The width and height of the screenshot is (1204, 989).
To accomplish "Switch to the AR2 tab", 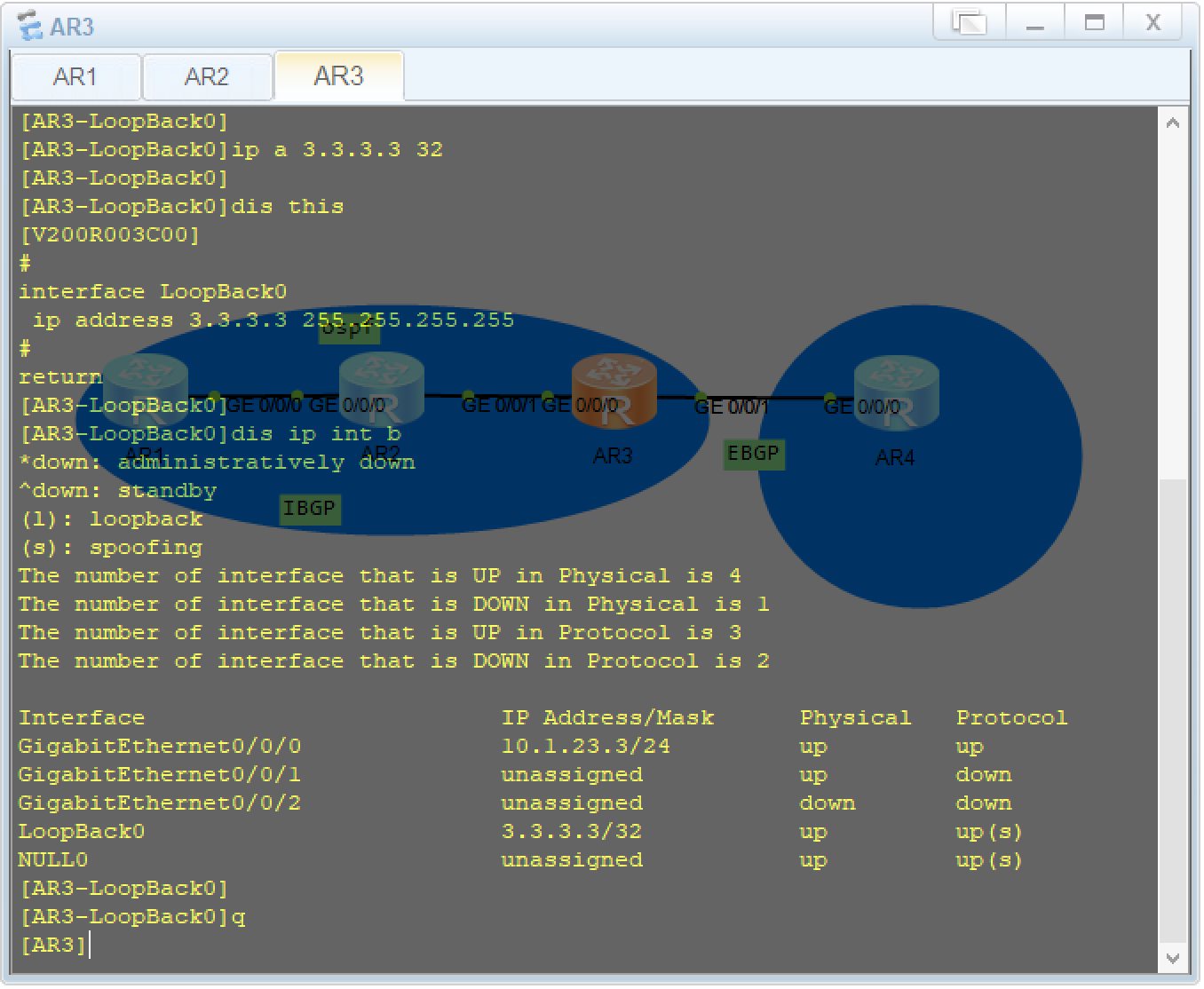I will coord(207,77).
